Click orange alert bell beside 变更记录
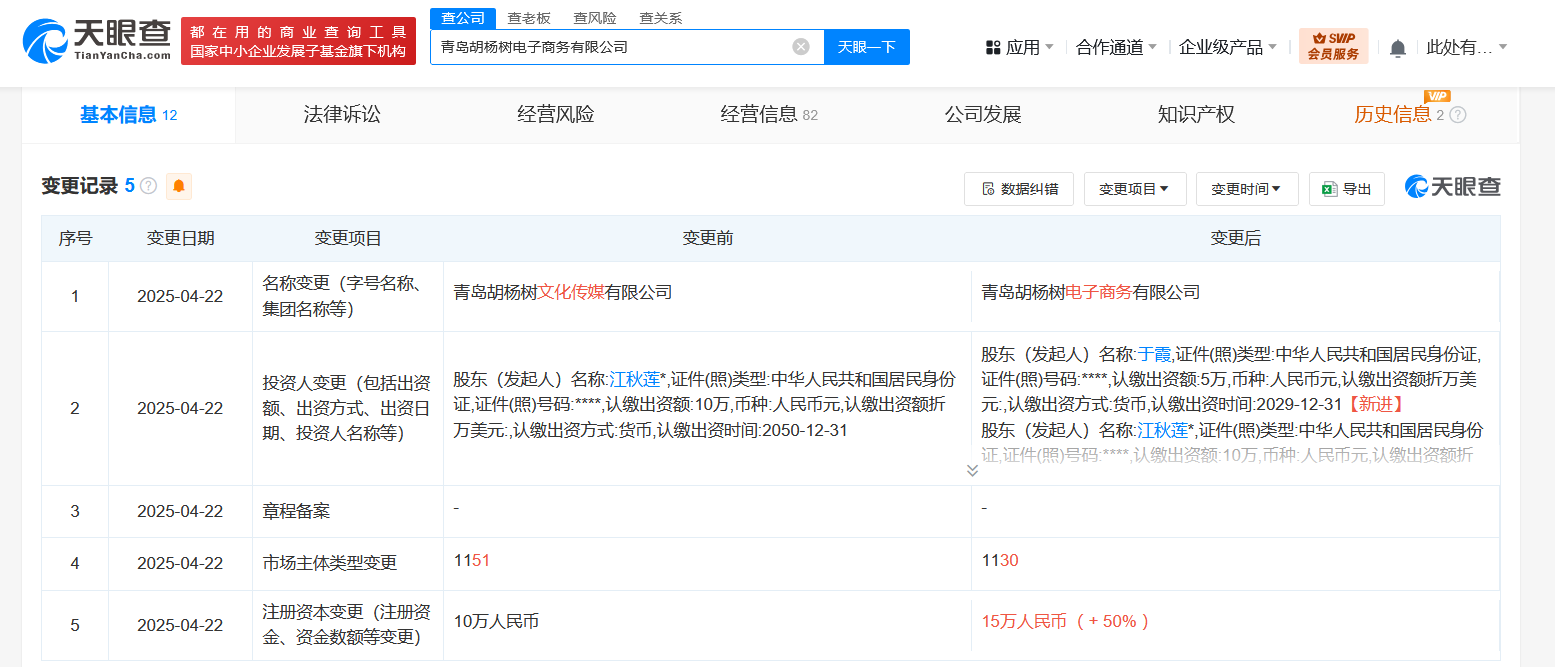 tap(179, 186)
